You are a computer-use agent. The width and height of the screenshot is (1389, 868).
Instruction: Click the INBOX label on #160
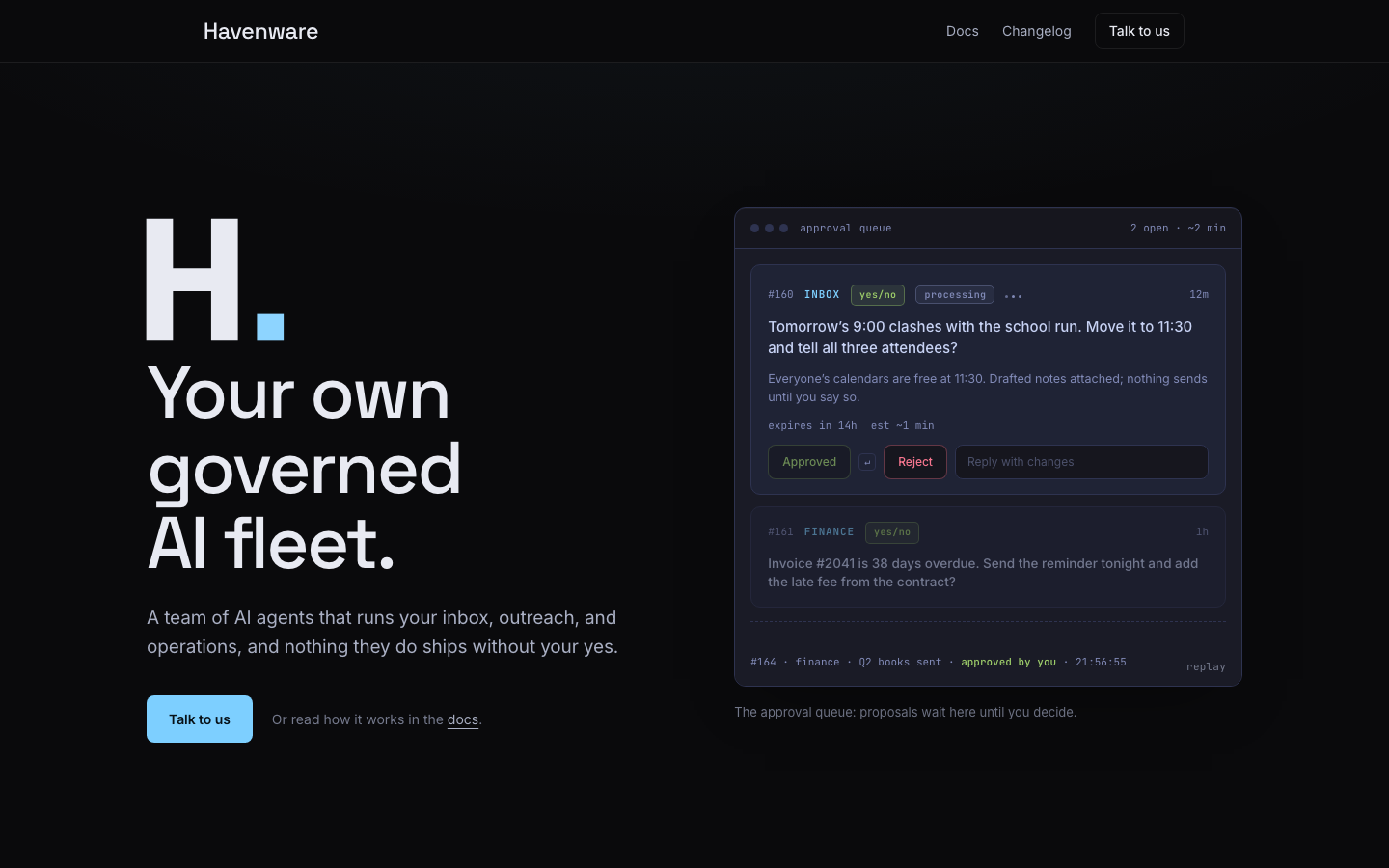[822, 295]
